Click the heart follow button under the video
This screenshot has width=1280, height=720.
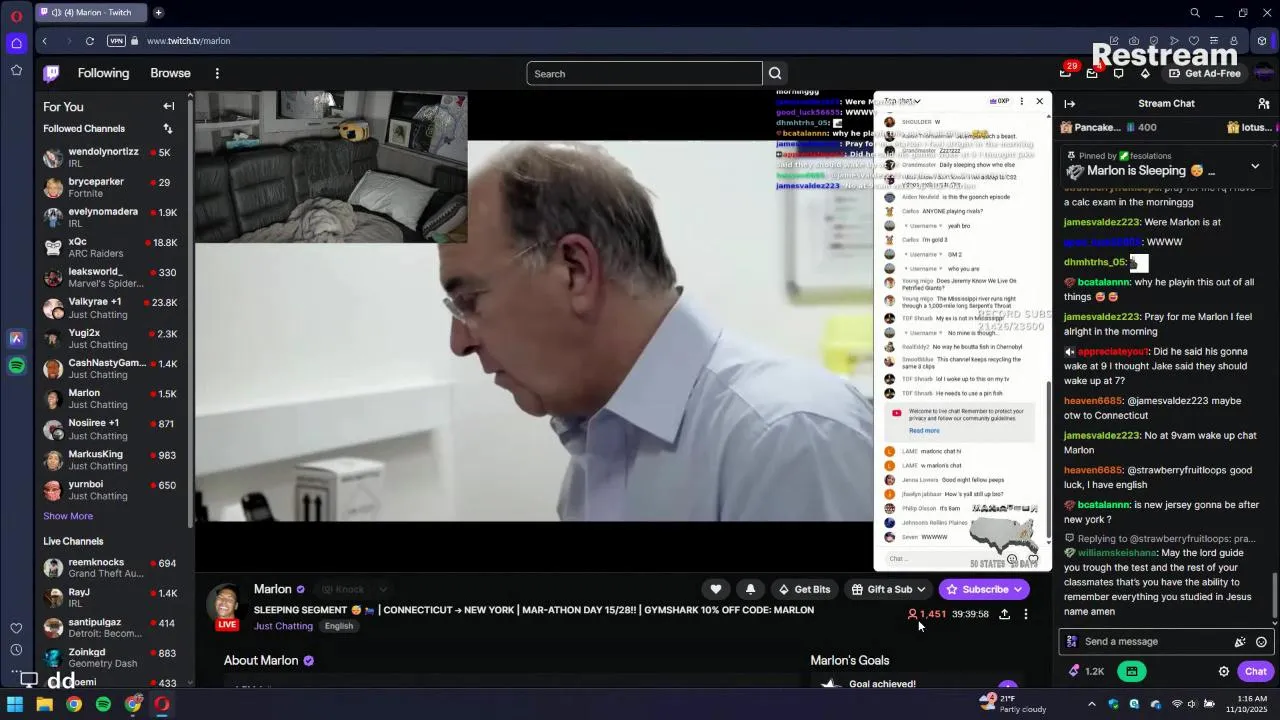[x=716, y=589]
